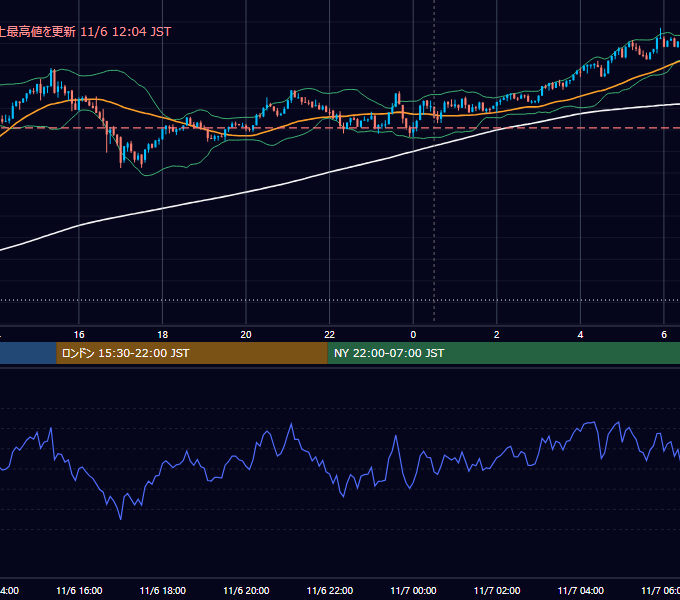Viewport: 680px width, 600px height.
Task: Select the 11/7 00:00 date label
Action: point(413,590)
